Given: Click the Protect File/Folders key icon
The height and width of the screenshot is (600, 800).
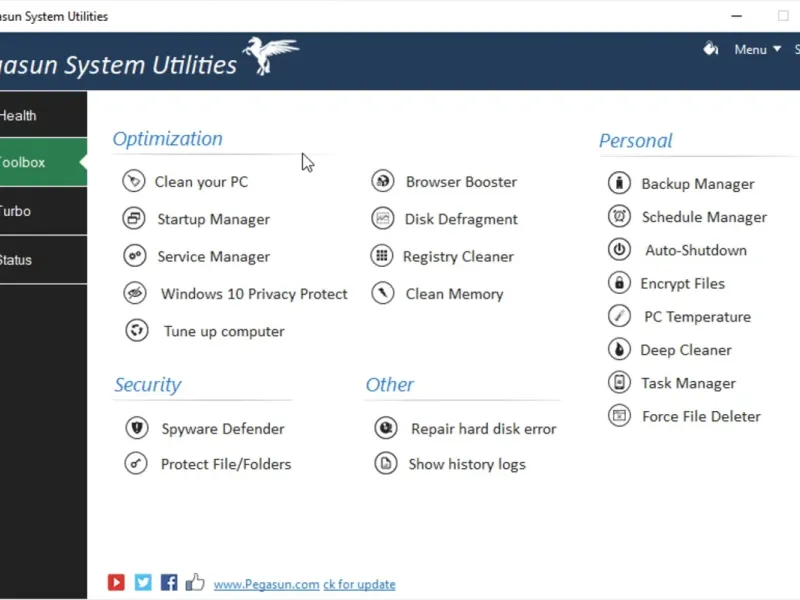Looking at the screenshot, I should (136, 463).
